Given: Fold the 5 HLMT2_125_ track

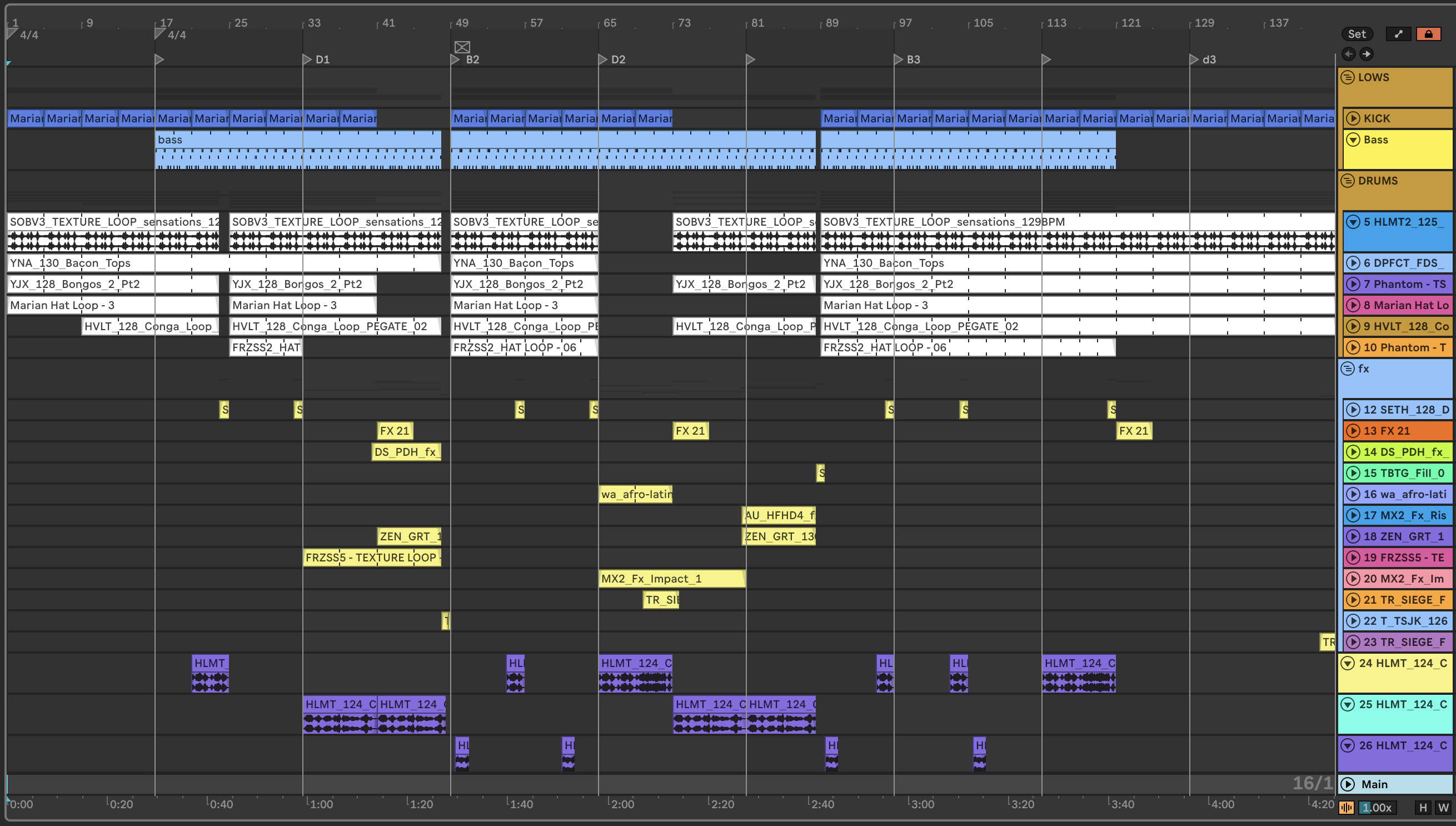Looking at the screenshot, I should pyautogui.click(x=1353, y=222).
